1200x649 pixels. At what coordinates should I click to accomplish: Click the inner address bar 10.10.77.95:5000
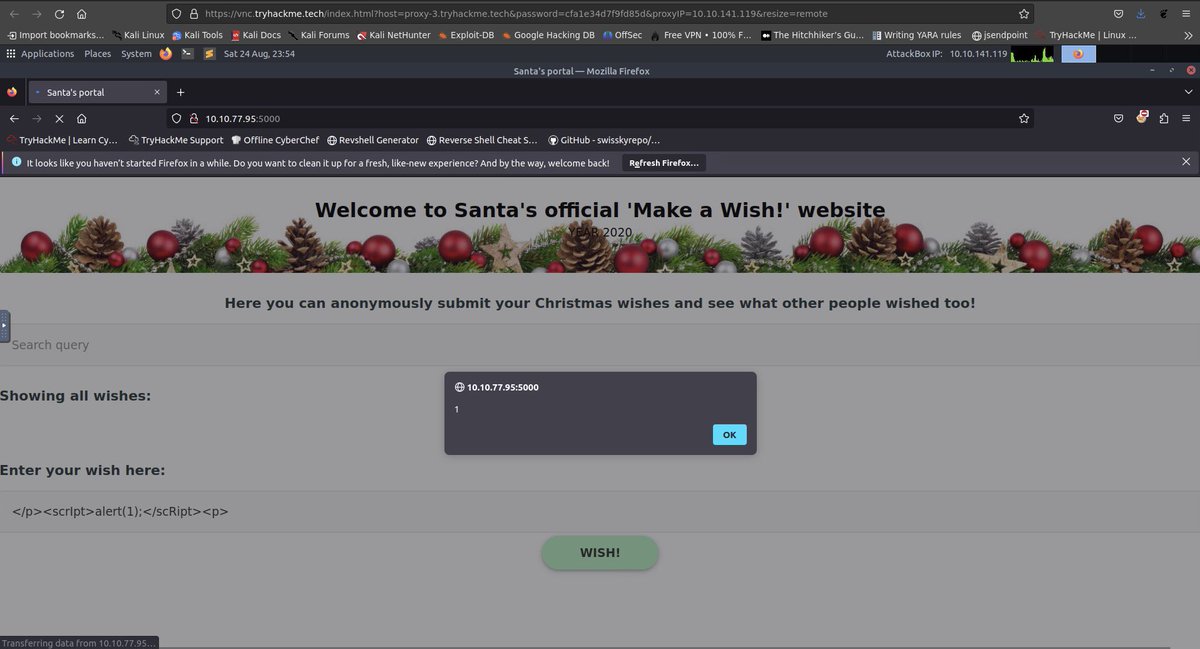point(600,118)
